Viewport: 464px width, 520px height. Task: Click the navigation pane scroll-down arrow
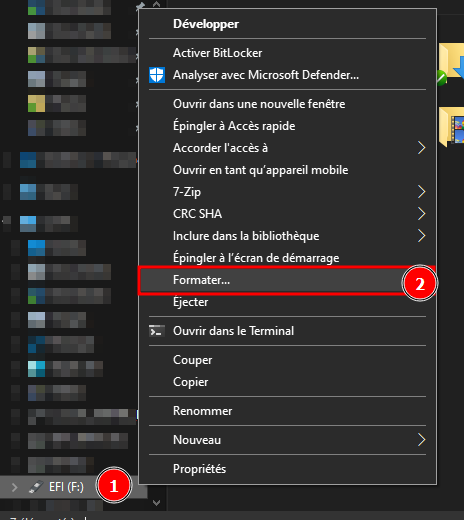click(x=156, y=502)
